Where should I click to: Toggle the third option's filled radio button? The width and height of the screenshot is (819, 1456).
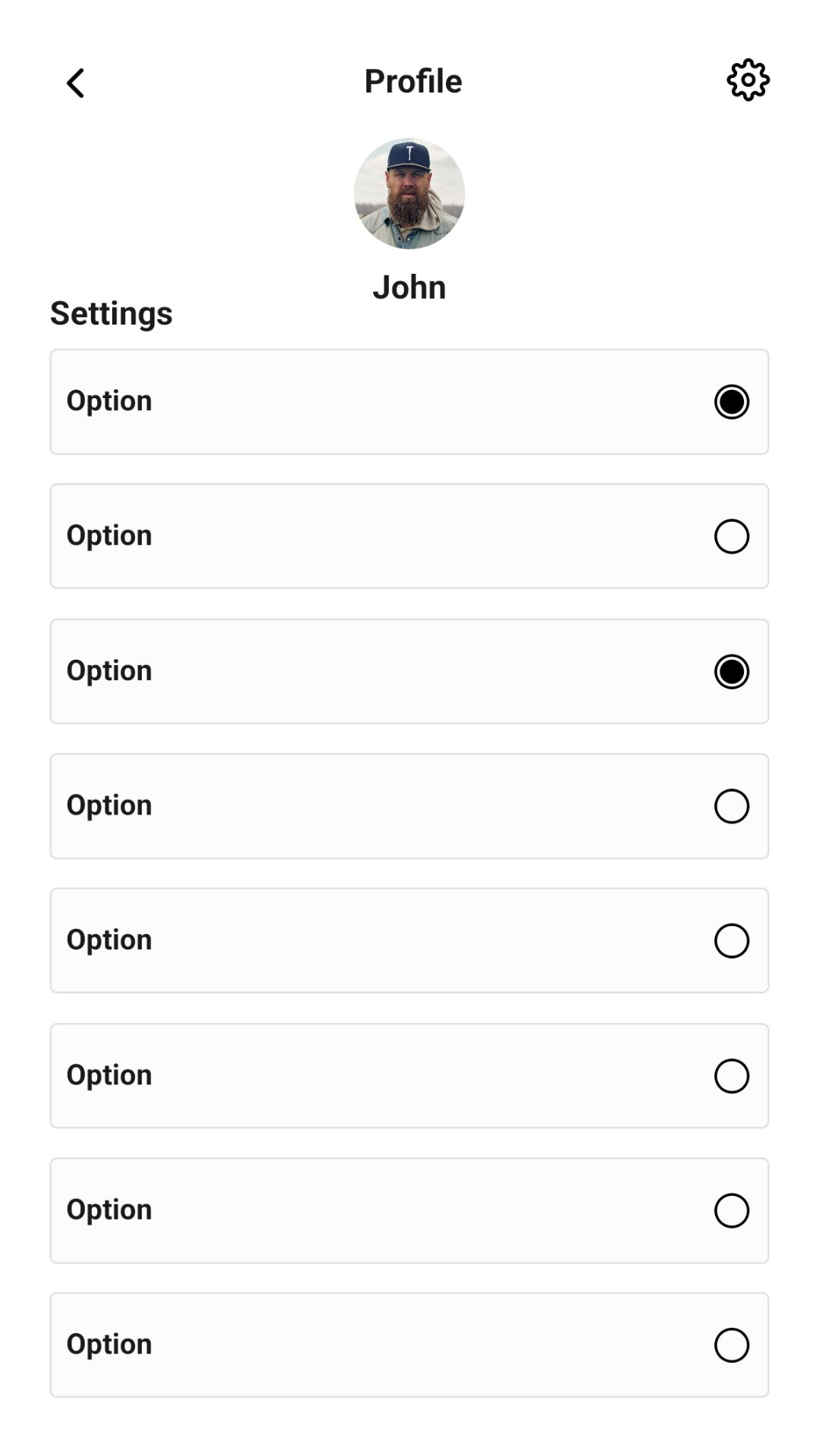point(731,672)
